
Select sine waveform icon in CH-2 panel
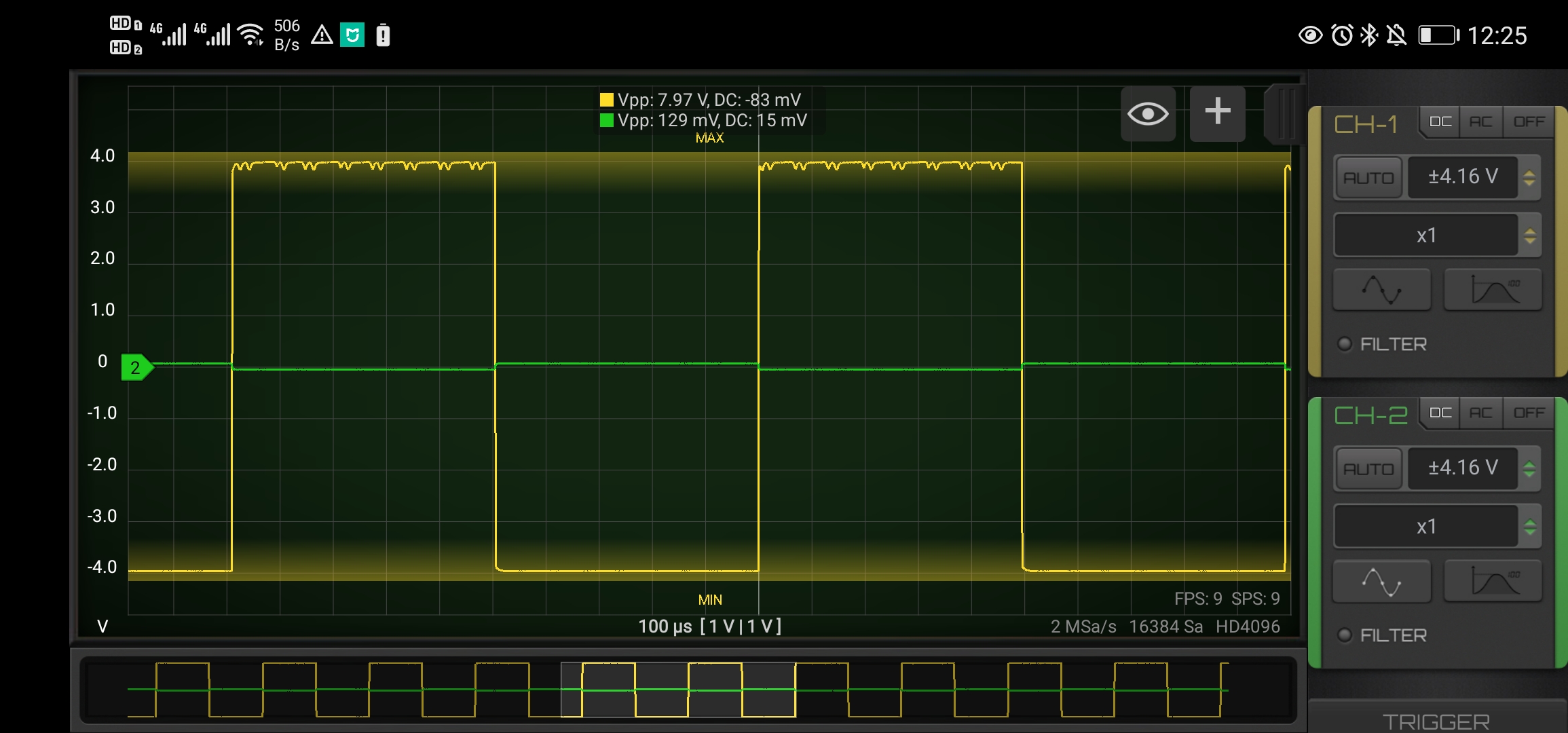[1381, 582]
